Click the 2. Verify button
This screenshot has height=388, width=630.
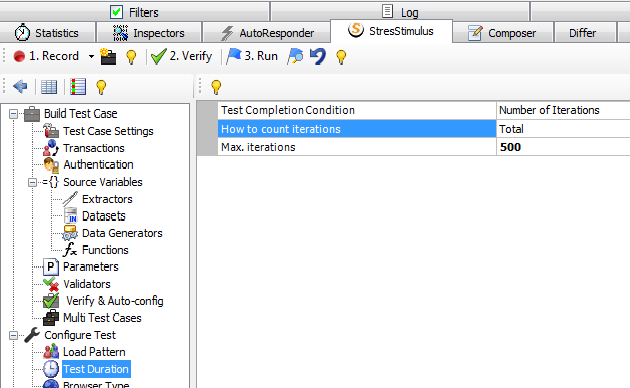(x=181, y=56)
